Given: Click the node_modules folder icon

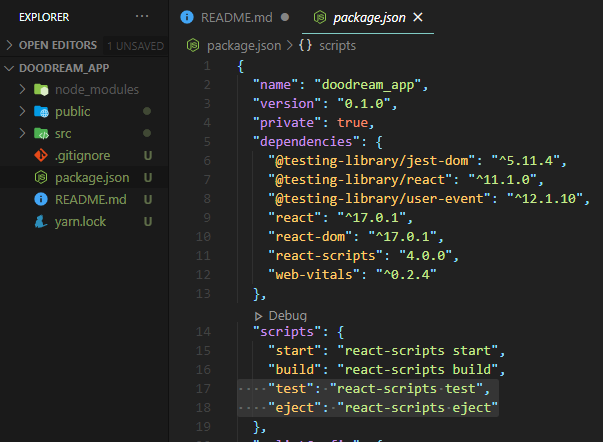Looking at the screenshot, I should [x=41, y=90].
